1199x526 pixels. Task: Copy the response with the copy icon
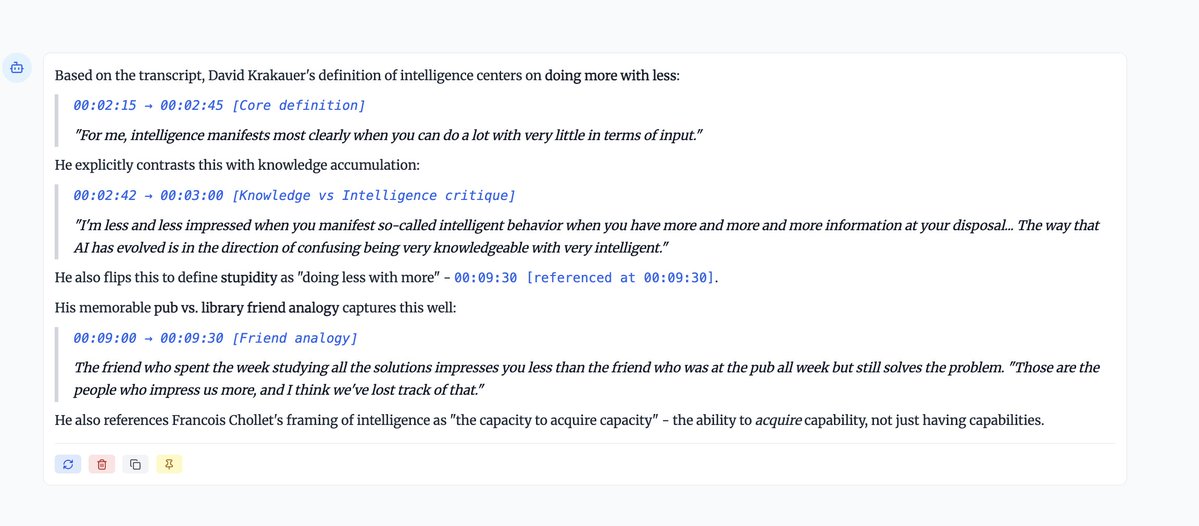coord(136,464)
